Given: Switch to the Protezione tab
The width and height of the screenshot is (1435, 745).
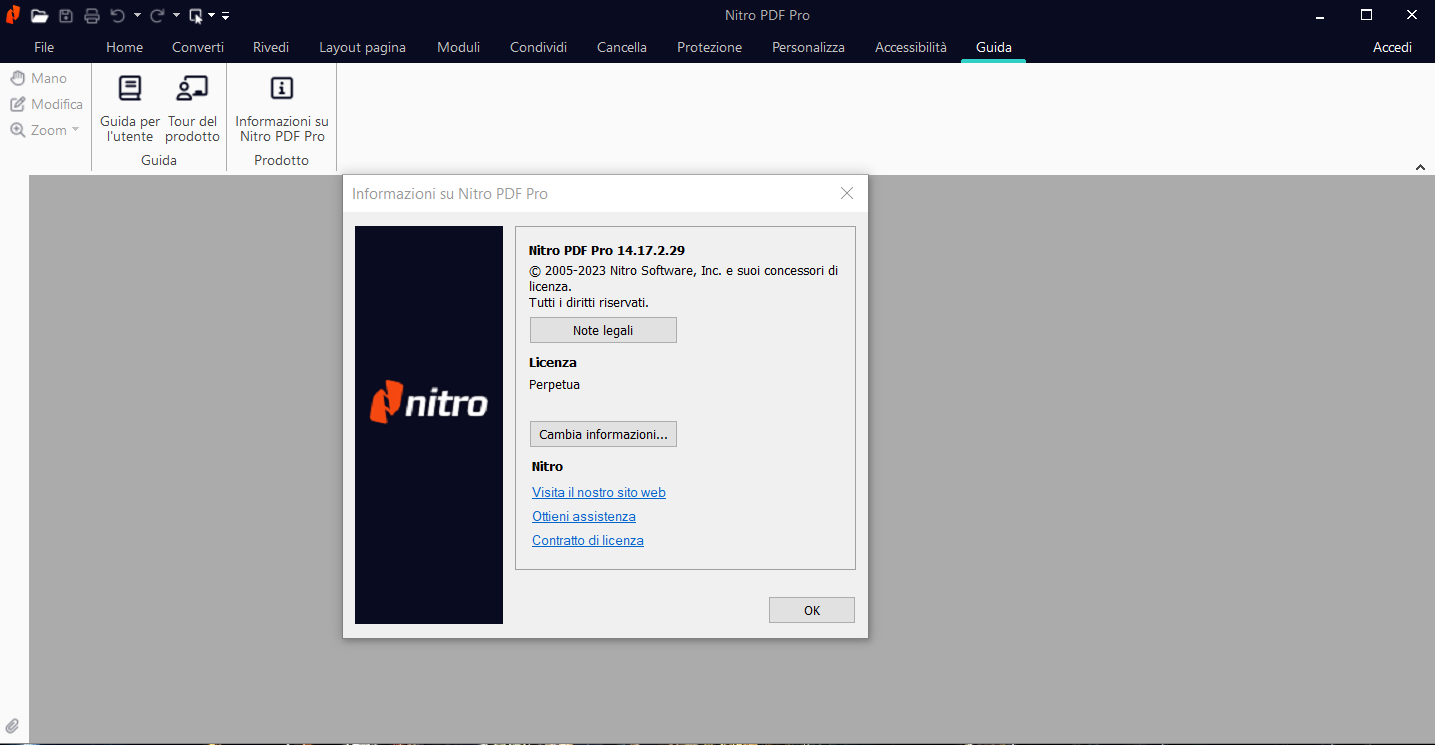Looking at the screenshot, I should point(710,47).
